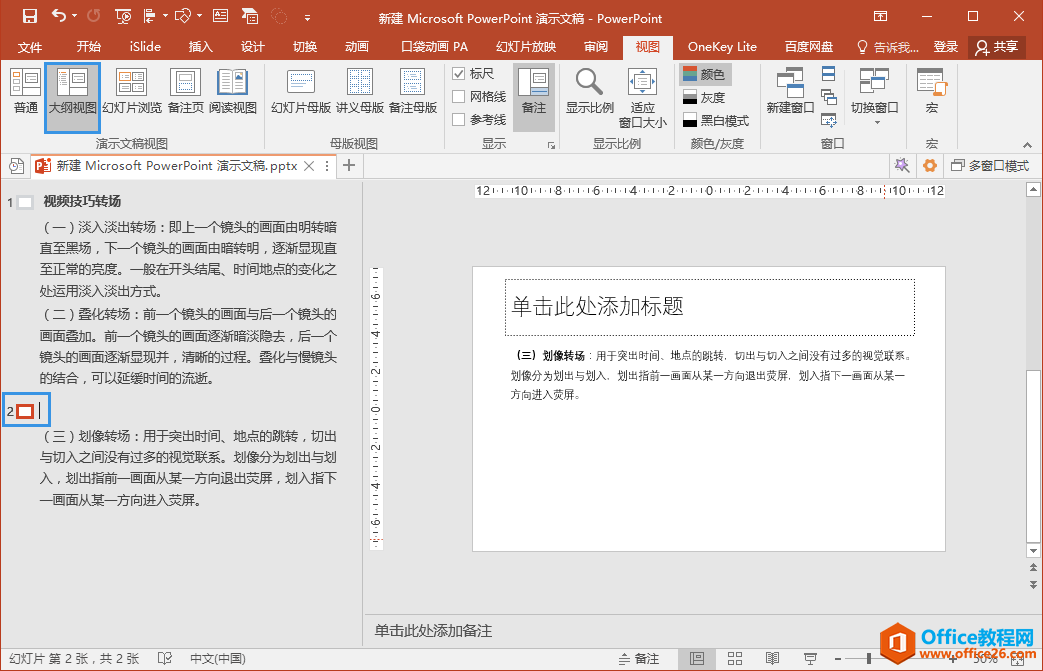Screen dimensions: 1043x671
Task: Open the Insert (插入) ribbon tab
Action: pyautogui.click(x=201, y=47)
